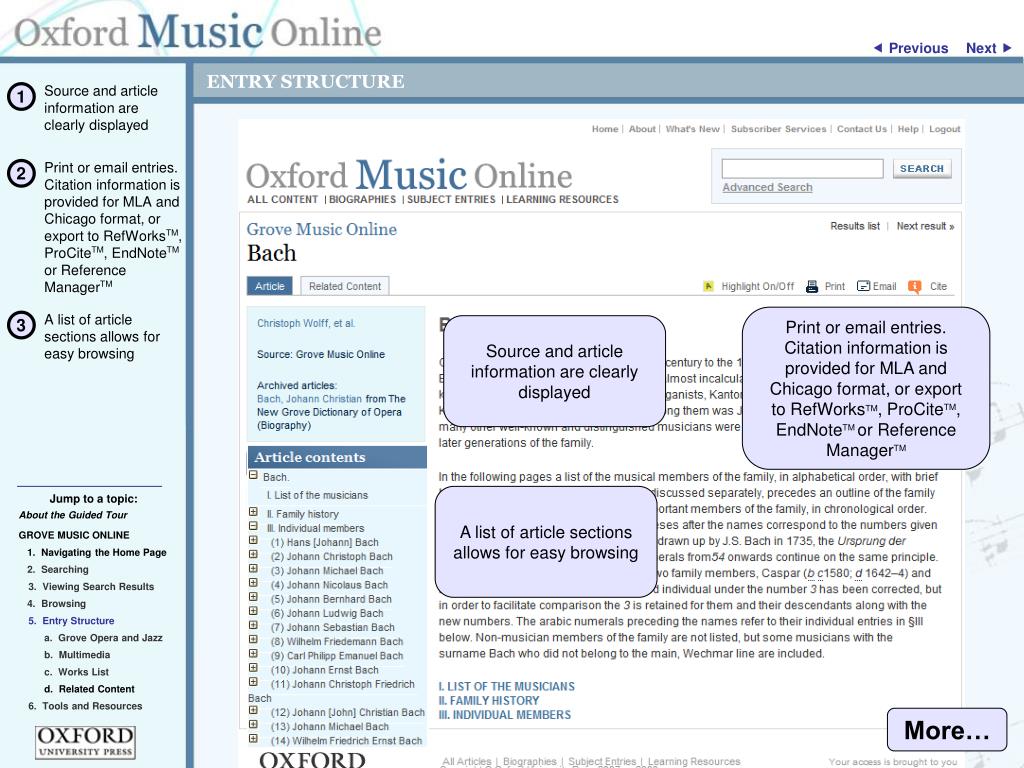The image size is (1024, 768).
Task: Open the Results list link
Action: [855, 226]
